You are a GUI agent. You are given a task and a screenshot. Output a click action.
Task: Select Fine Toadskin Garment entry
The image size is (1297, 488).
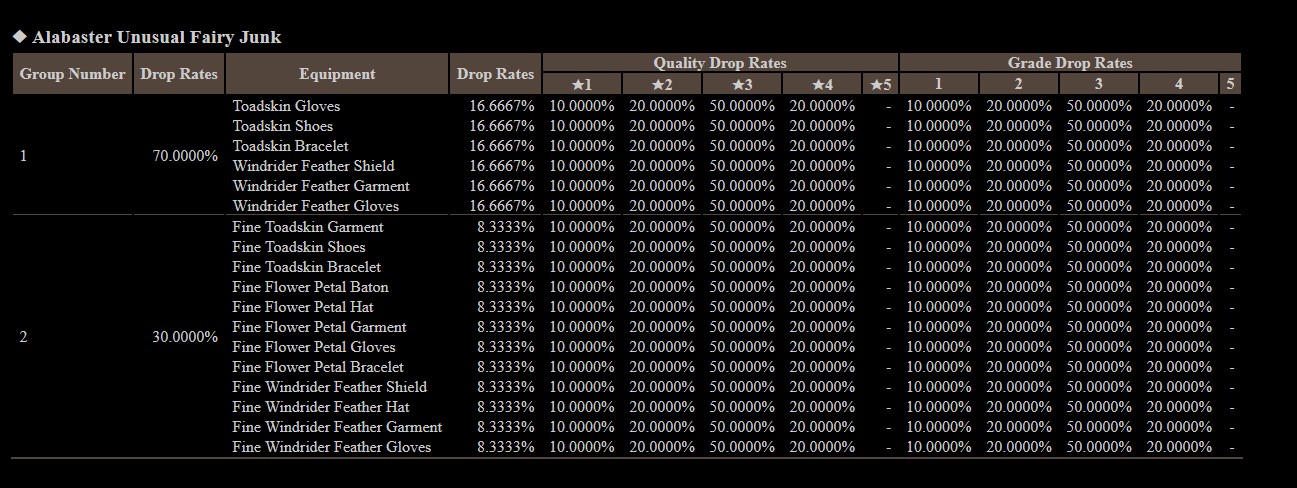(308, 227)
